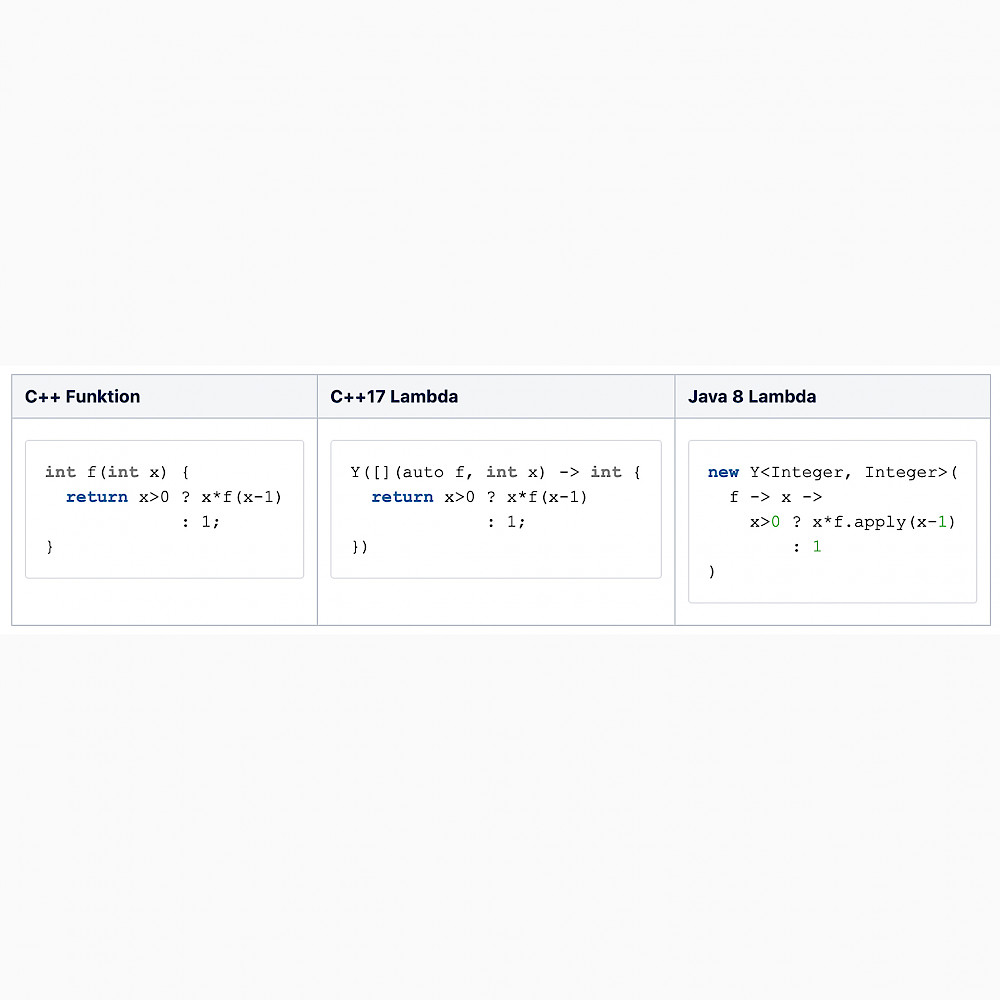Click the return keyword in C++ Funktion code
1000x1000 pixels.
pos(97,497)
